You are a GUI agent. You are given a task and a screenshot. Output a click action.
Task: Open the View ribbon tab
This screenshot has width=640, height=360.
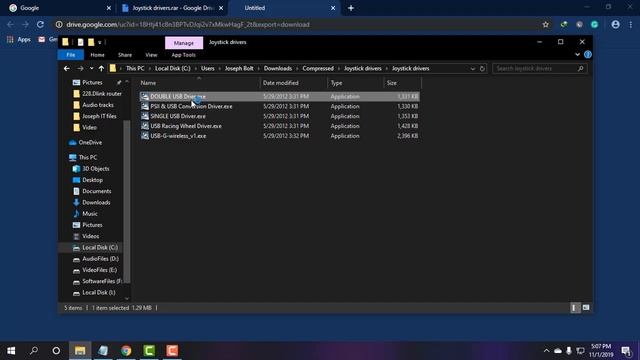point(151,55)
